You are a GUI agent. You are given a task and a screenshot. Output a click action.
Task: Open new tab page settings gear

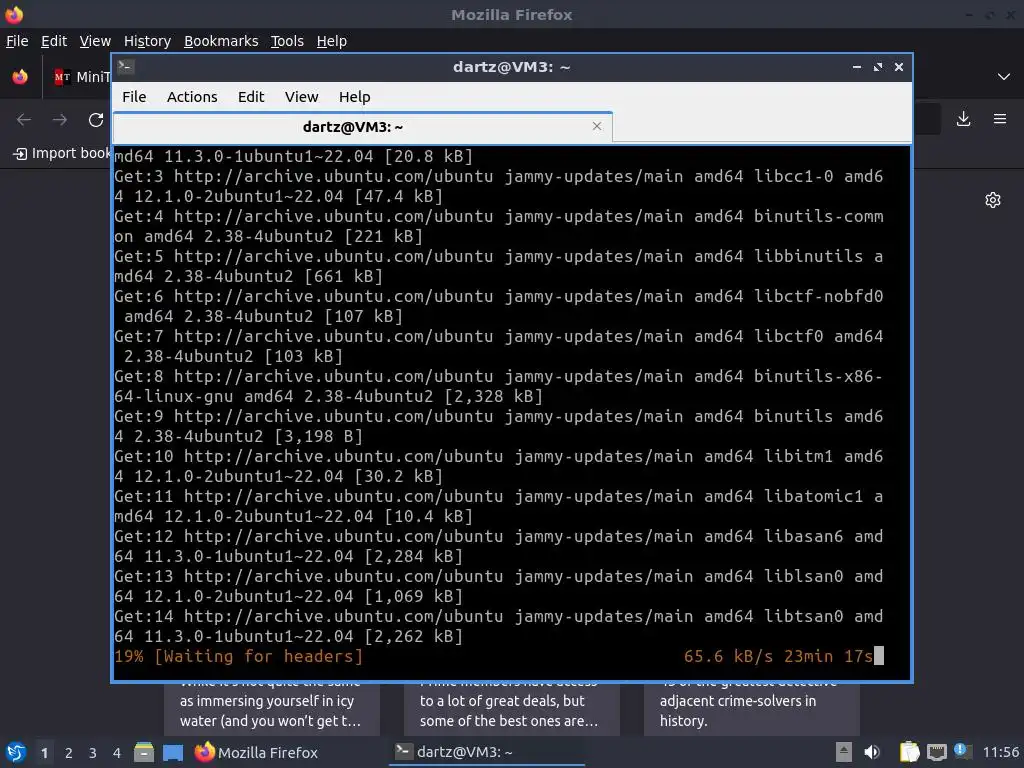tap(993, 200)
